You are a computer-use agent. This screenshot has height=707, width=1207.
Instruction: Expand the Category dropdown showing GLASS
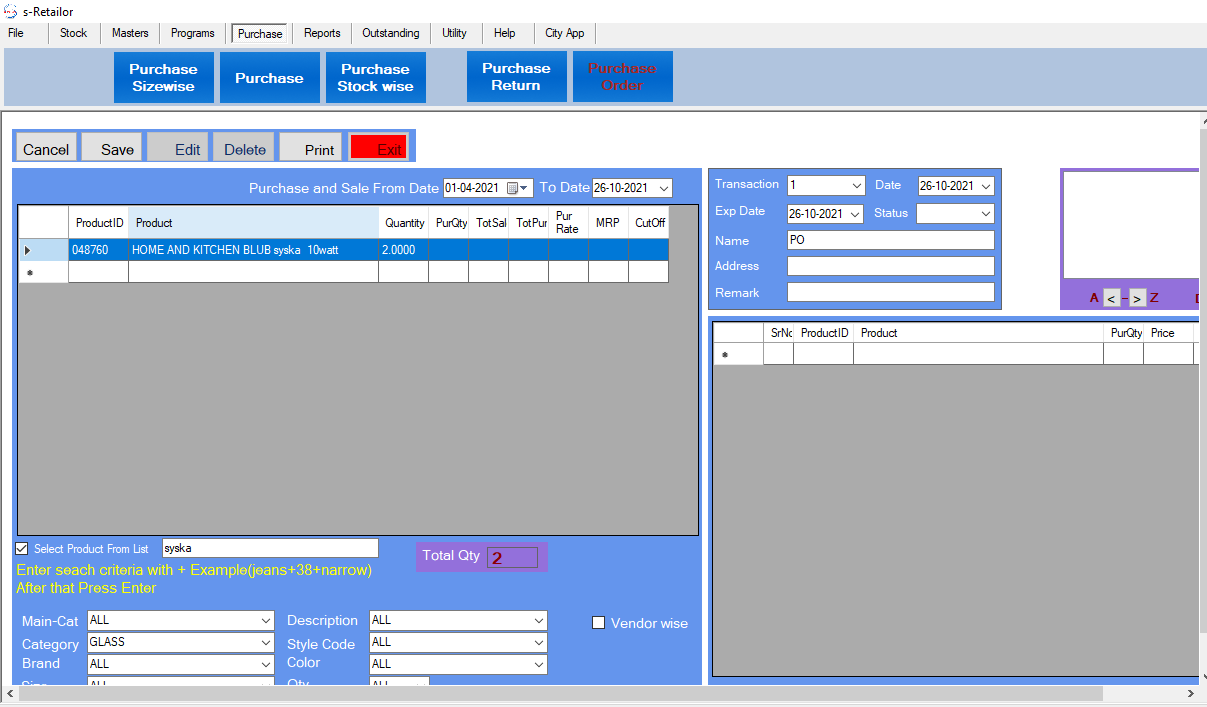[x=266, y=642]
